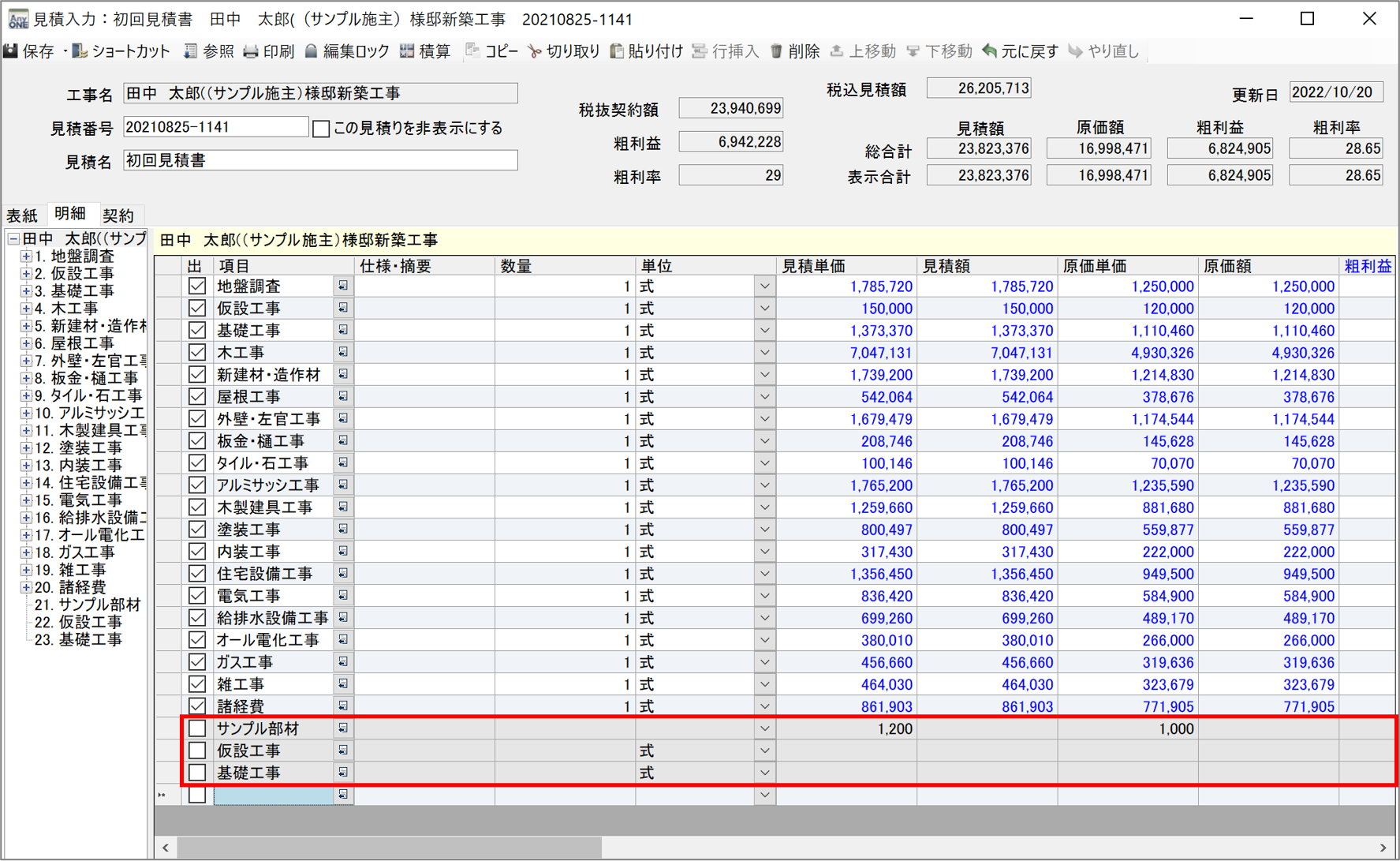Switch to the 表紙 tab

point(22,215)
